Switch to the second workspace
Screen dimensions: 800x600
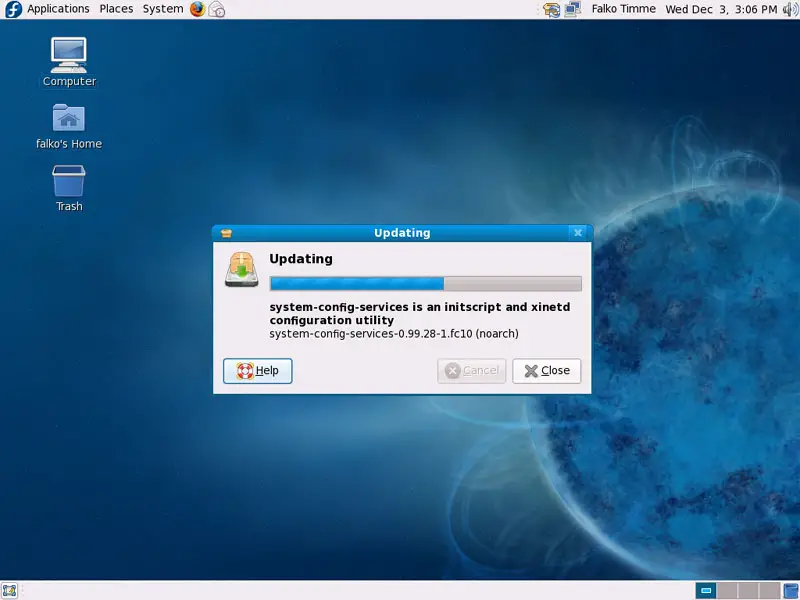point(727,590)
